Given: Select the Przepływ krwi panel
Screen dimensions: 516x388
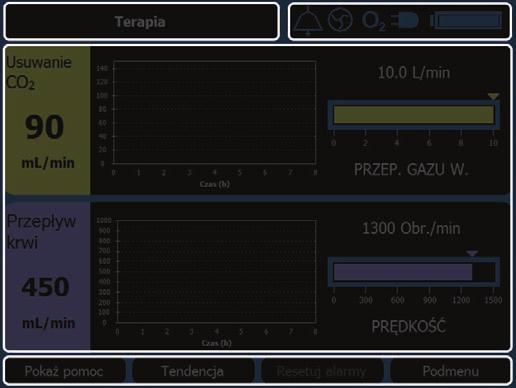Looking at the screenshot, I should [48, 276].
